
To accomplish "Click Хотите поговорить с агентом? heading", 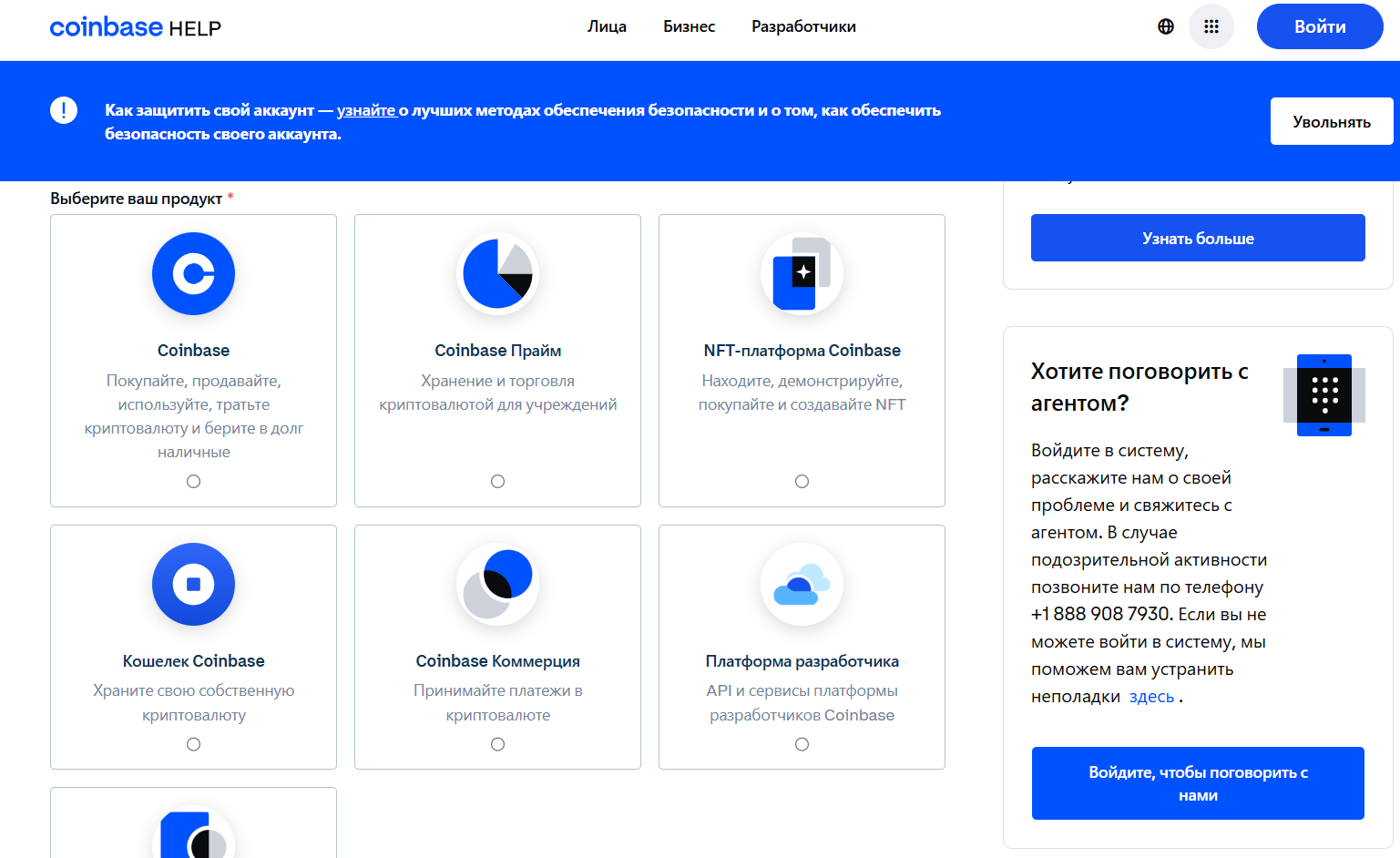I will click(1139, 387).
